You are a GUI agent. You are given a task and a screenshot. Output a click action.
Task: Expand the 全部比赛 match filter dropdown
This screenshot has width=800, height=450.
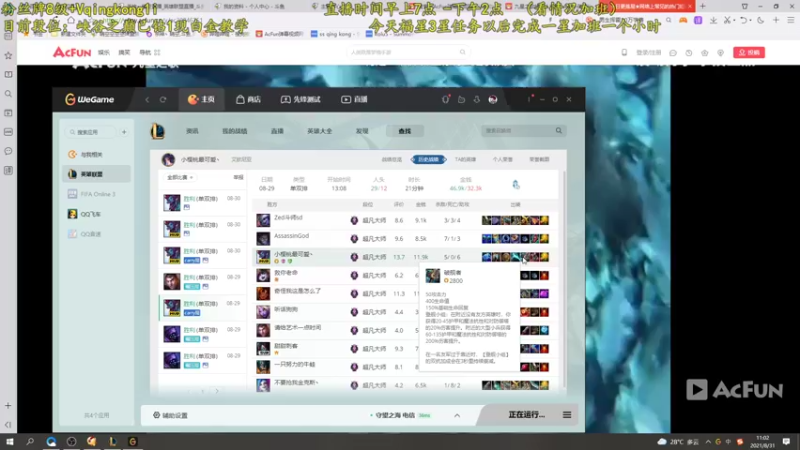(x=180, y=178)
